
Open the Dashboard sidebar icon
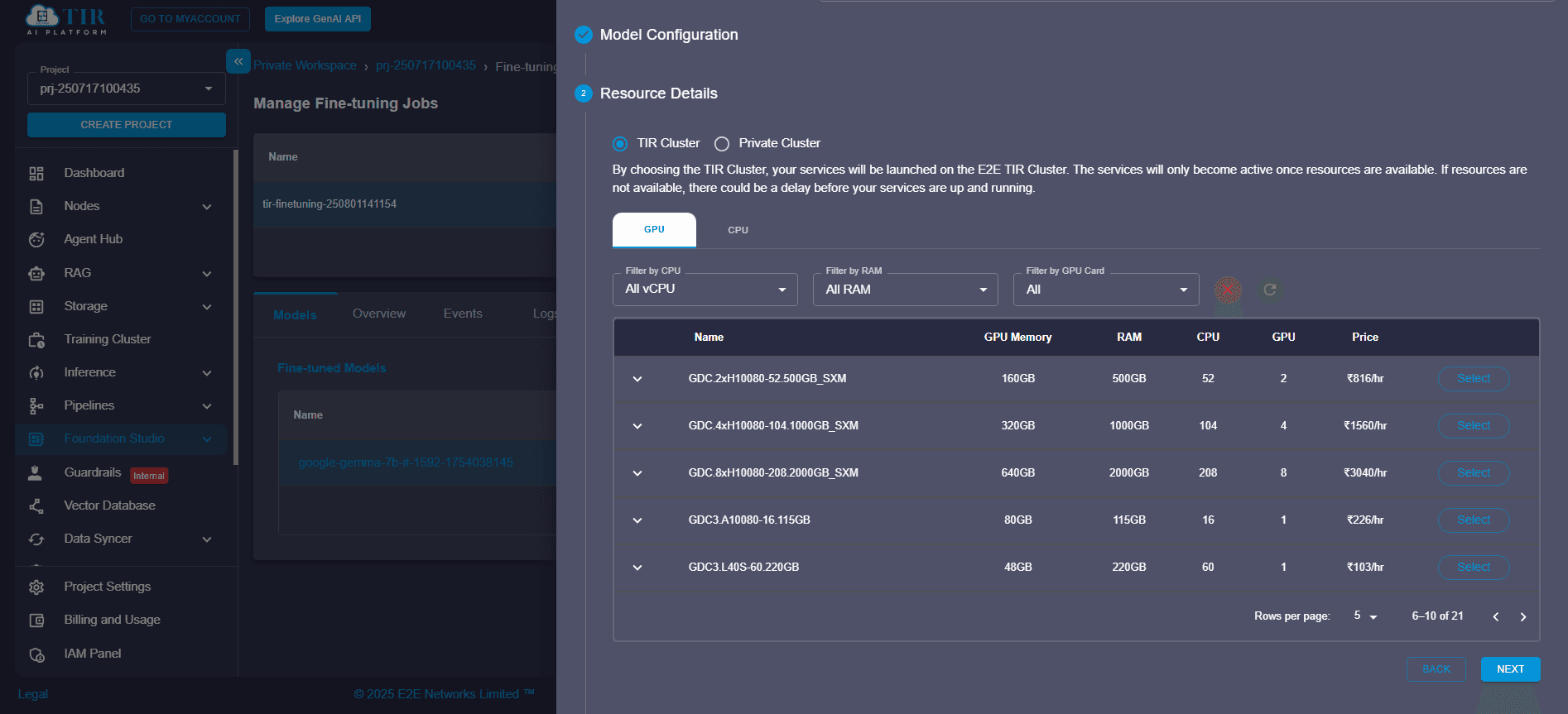click(x=36, y=173)
